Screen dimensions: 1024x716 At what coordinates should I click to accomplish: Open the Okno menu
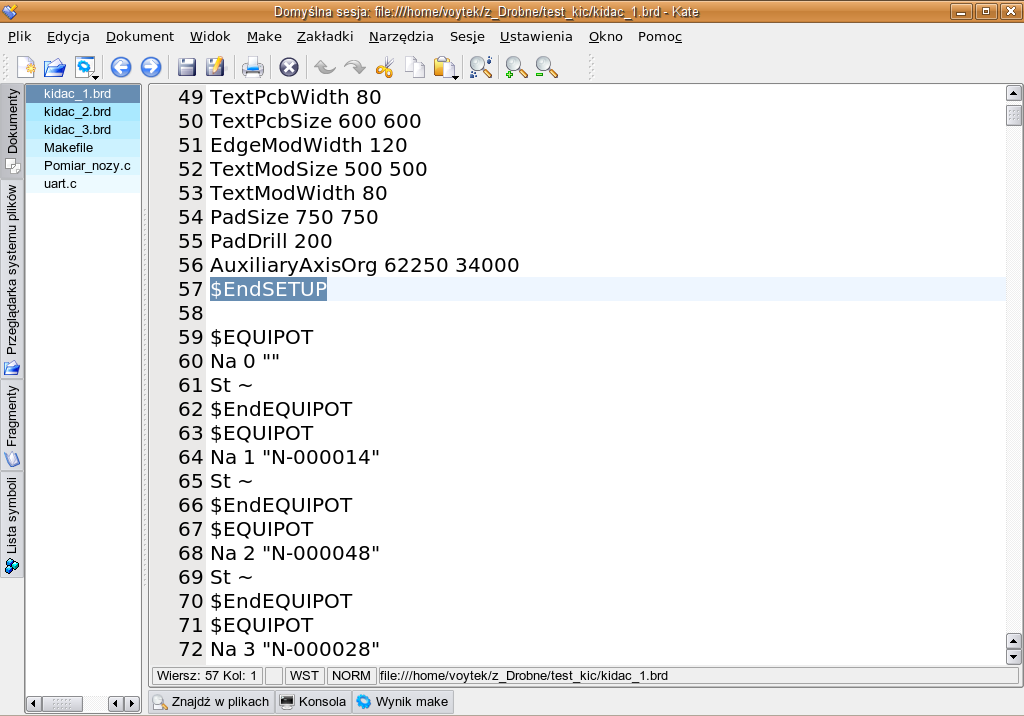click(x=605, y=37)
